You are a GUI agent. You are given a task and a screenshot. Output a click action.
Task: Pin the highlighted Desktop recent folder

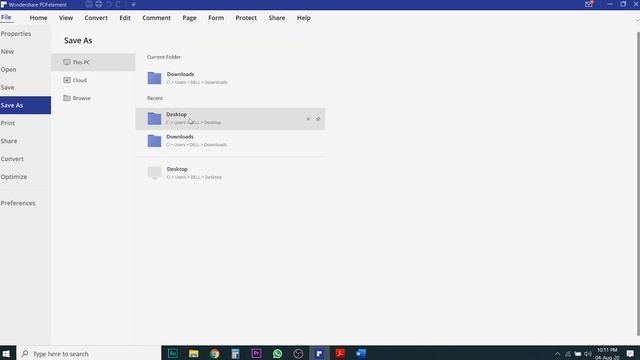[318, 119]
